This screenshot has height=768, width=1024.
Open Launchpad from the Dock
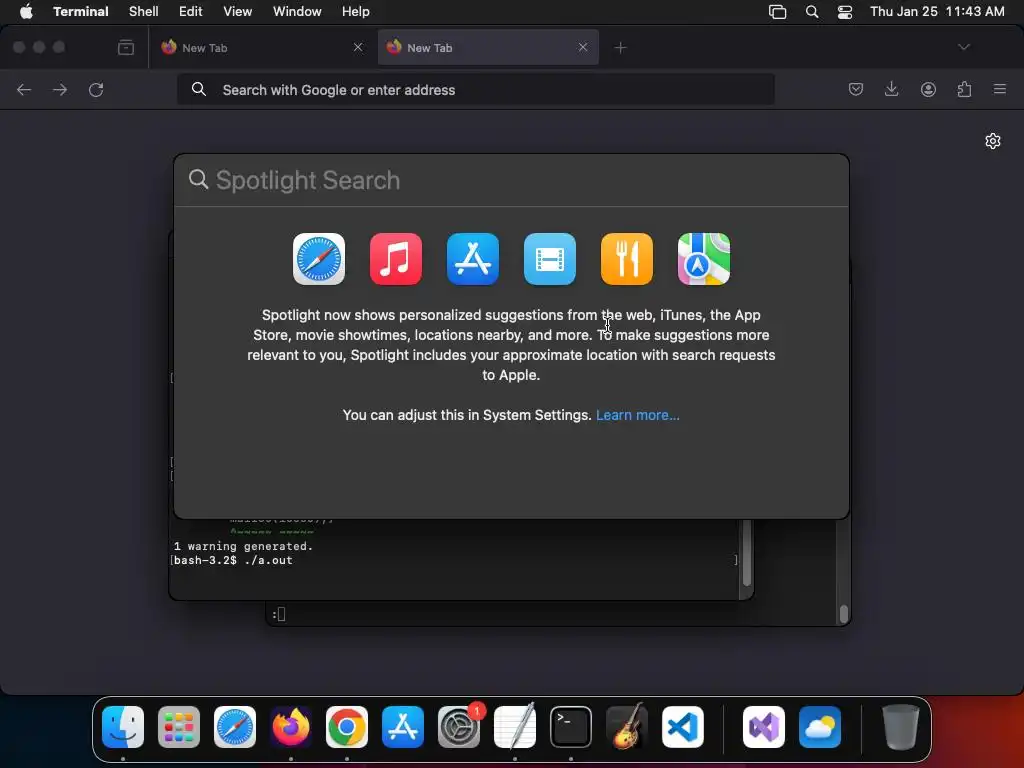point(179,727)
